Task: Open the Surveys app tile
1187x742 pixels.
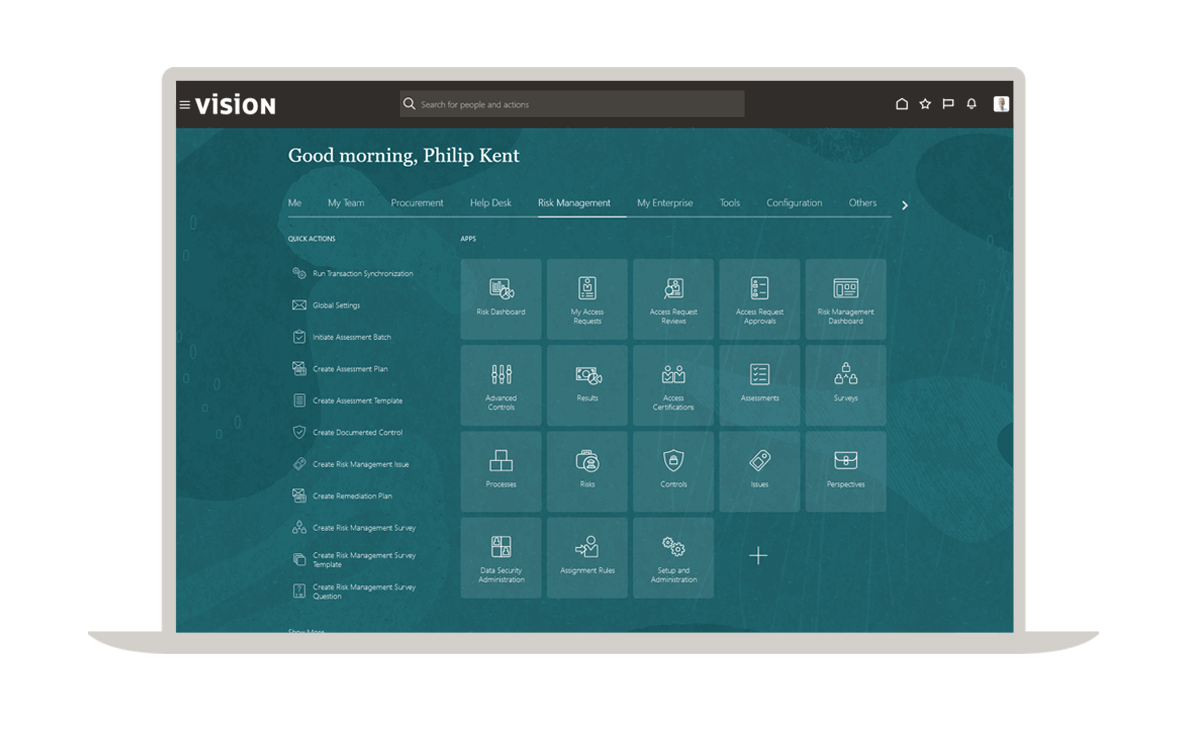Action: pos(845,385)
